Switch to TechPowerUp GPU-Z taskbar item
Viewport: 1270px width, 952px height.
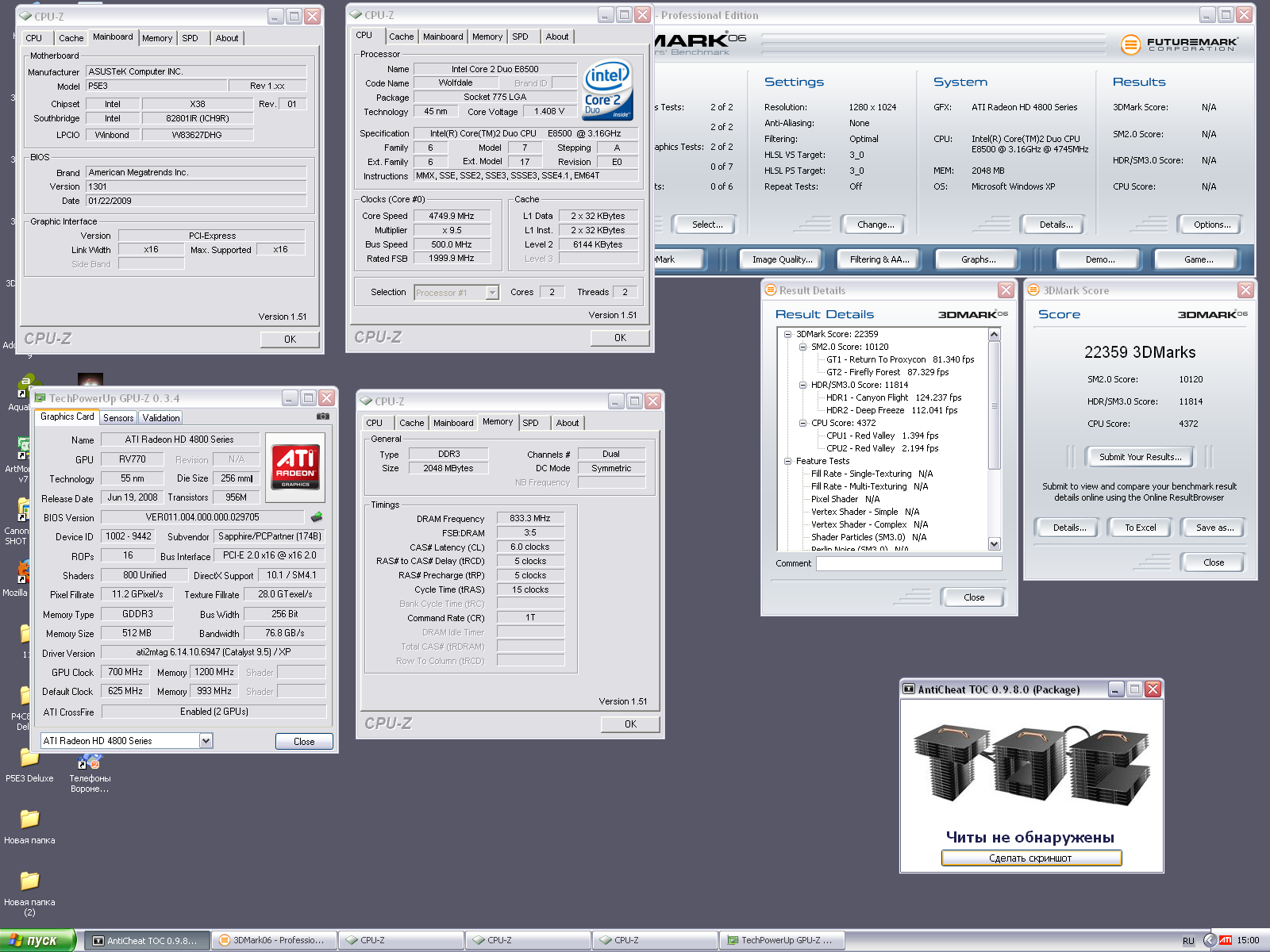[x=782, y=940]
